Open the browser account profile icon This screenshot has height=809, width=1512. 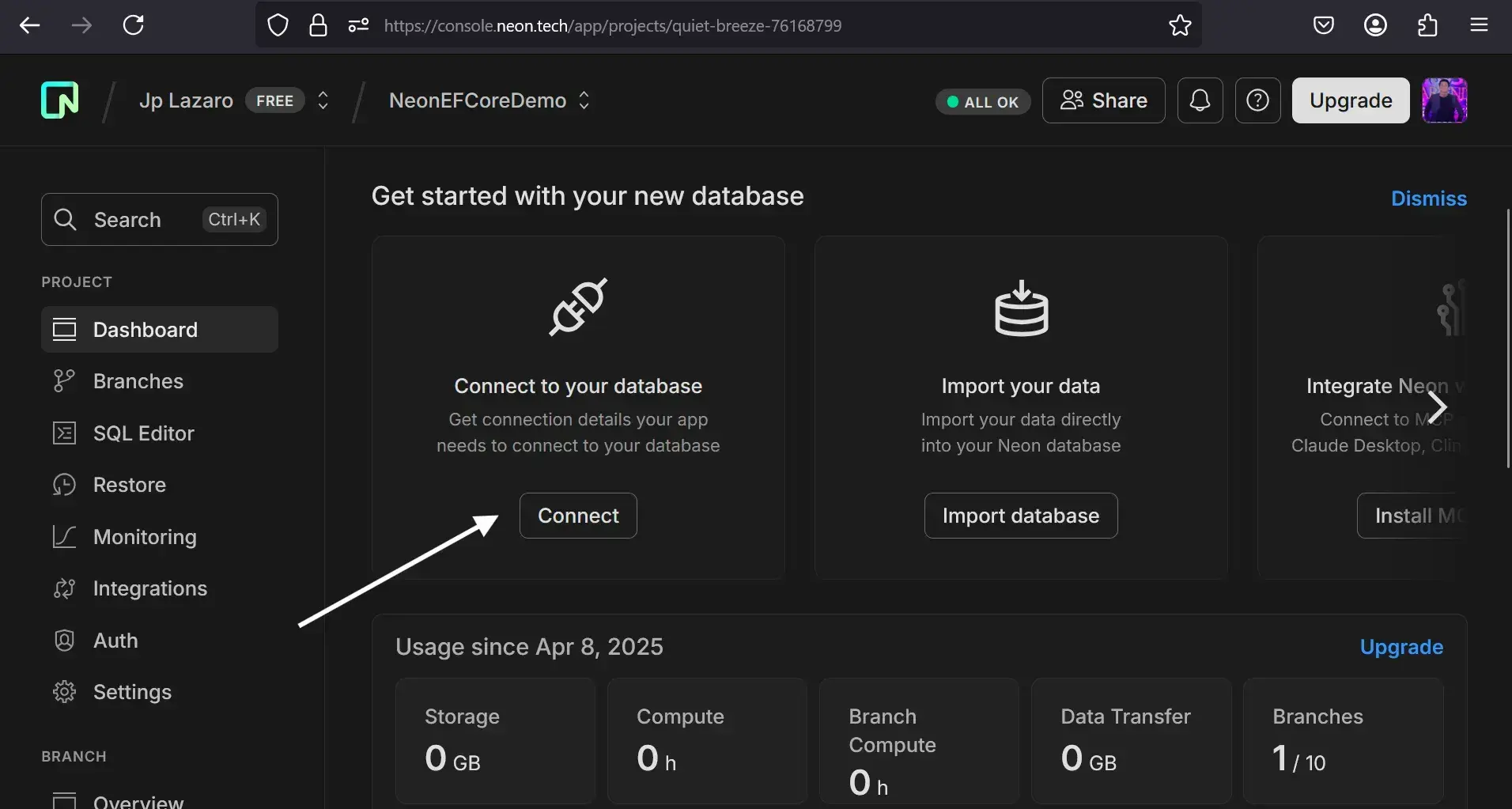[1376, 25]
